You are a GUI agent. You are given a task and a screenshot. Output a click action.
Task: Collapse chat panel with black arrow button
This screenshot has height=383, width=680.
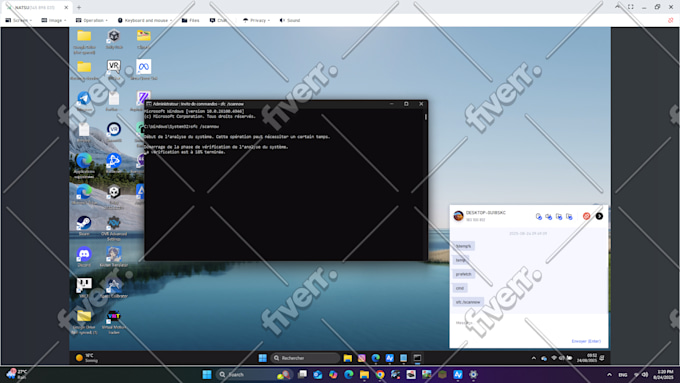[x=599, y=216]
